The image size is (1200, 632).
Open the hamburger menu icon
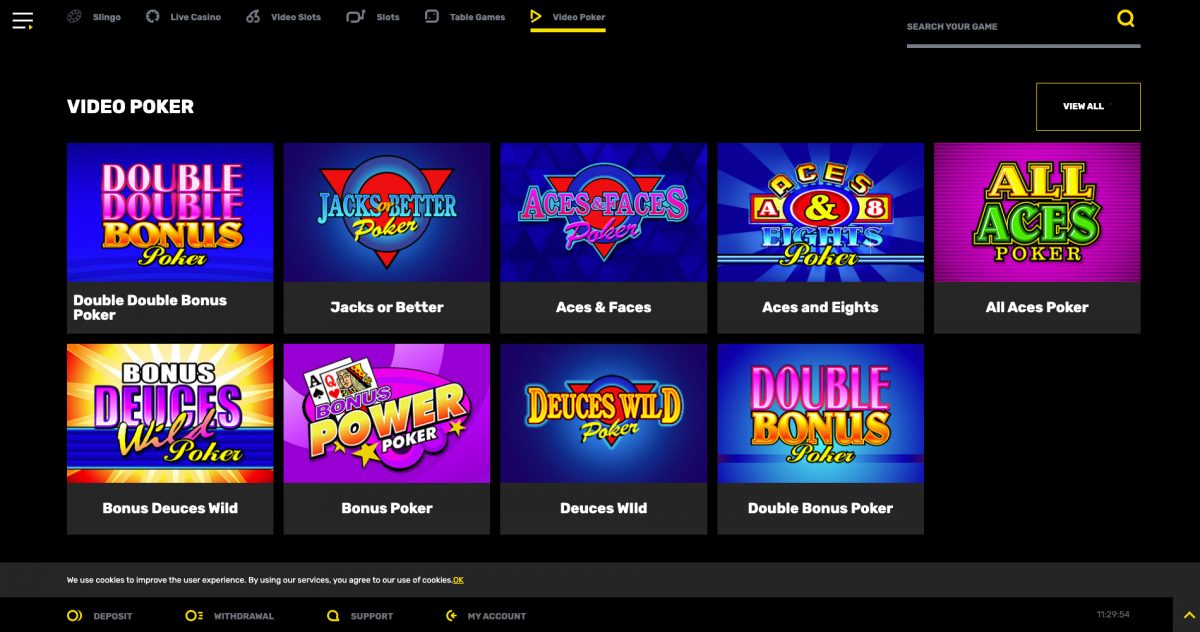(x=22, y=20)
